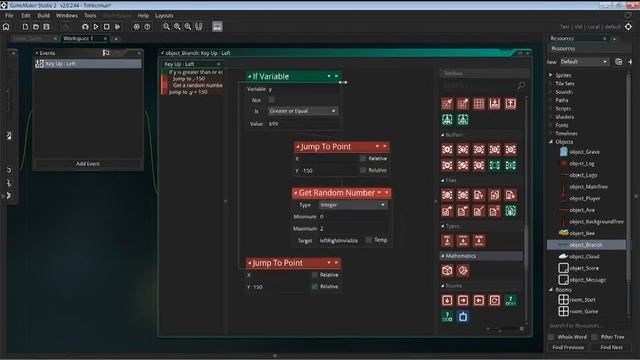Viewport: 640px width, 360px height.
Task: Select the Choose action beside dice cube
Action: [x=463, y=270]
